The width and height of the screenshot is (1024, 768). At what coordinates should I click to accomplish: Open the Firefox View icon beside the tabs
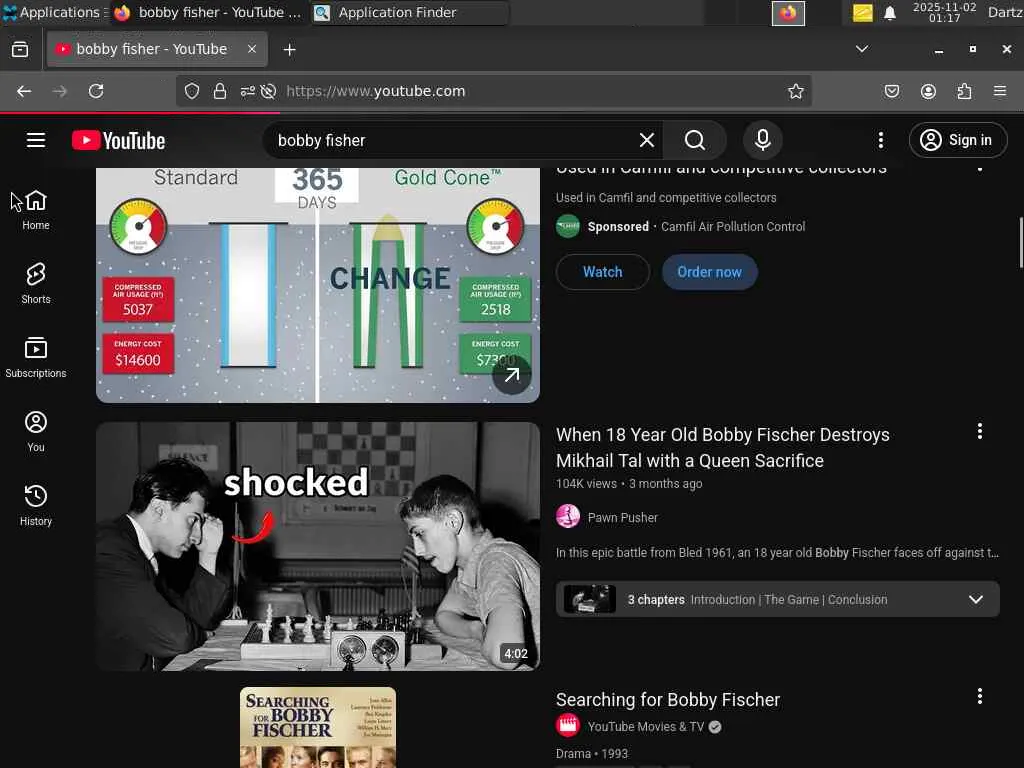pyautogui.click(x=20, y=50)
